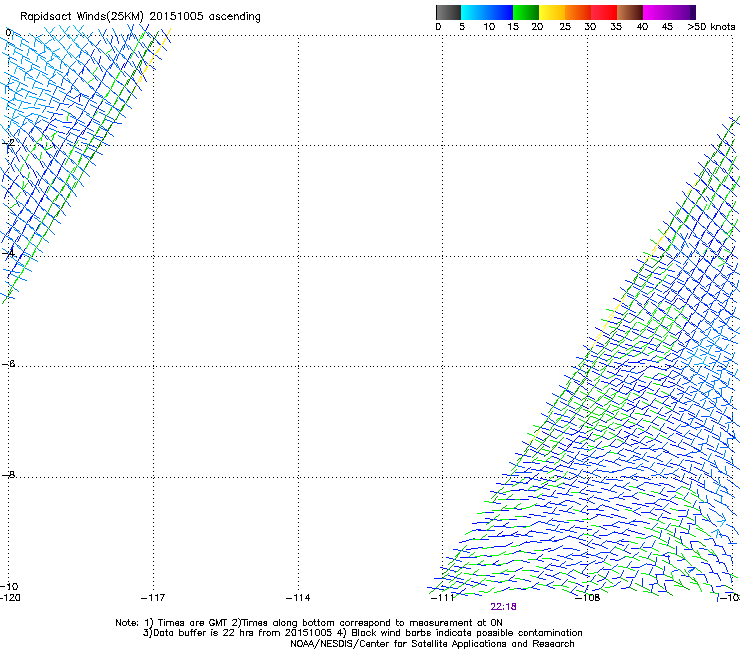Click the purple '22:18' time label
Screen dimensions: 740x650
[503, 607]
